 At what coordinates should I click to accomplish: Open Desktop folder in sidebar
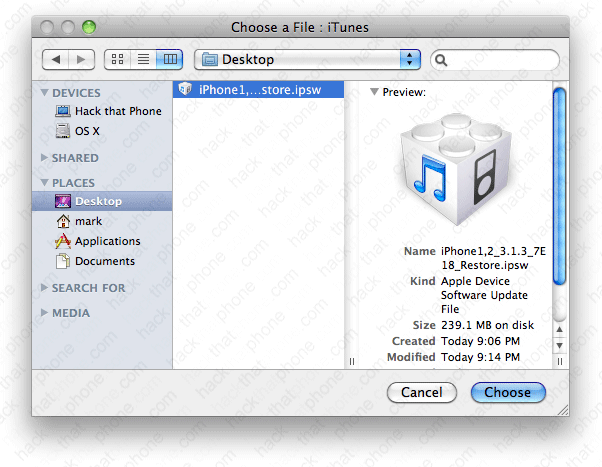tap(98, 201)
